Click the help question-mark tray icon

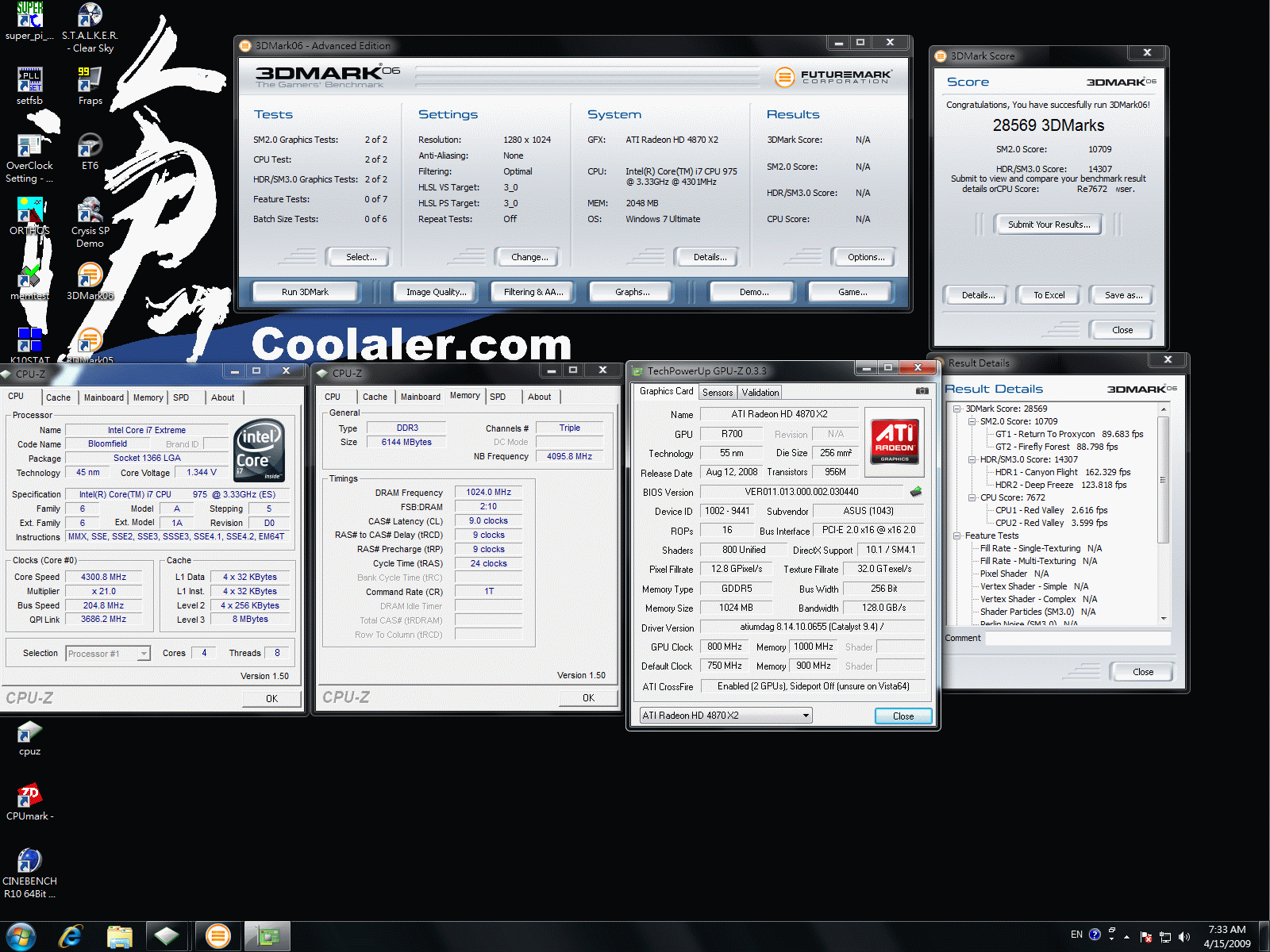[1095, 935]
